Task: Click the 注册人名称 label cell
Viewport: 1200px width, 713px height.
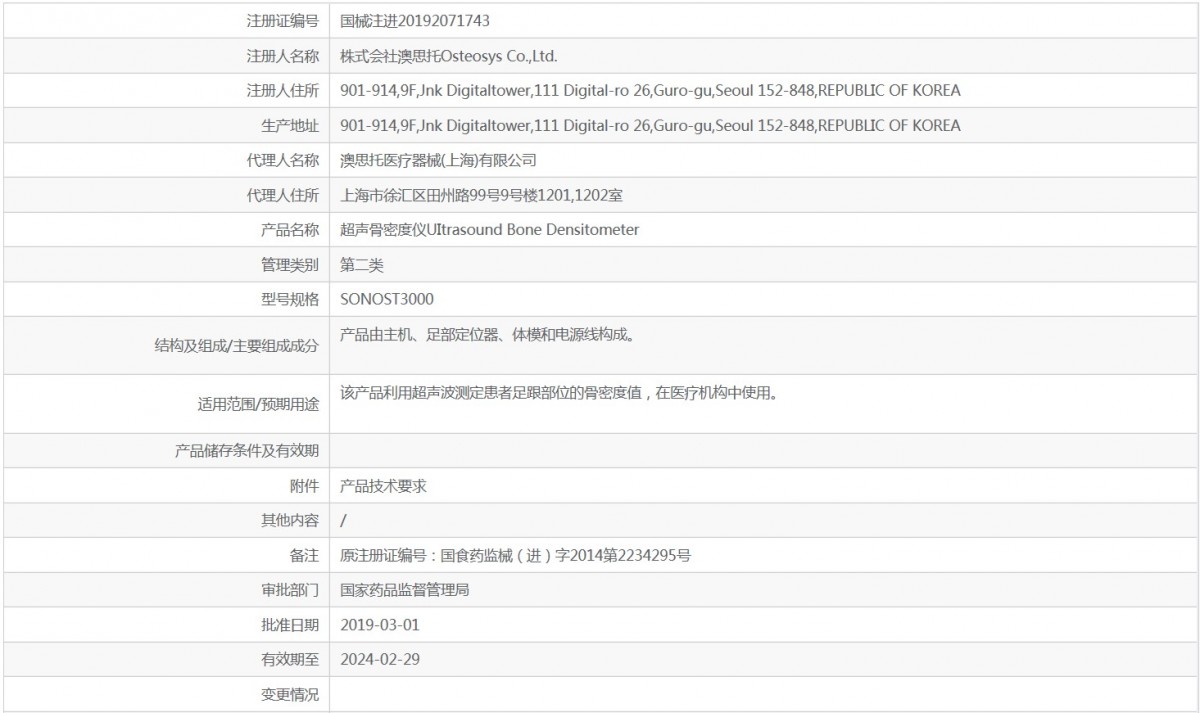Action: (x=282, y=56)
